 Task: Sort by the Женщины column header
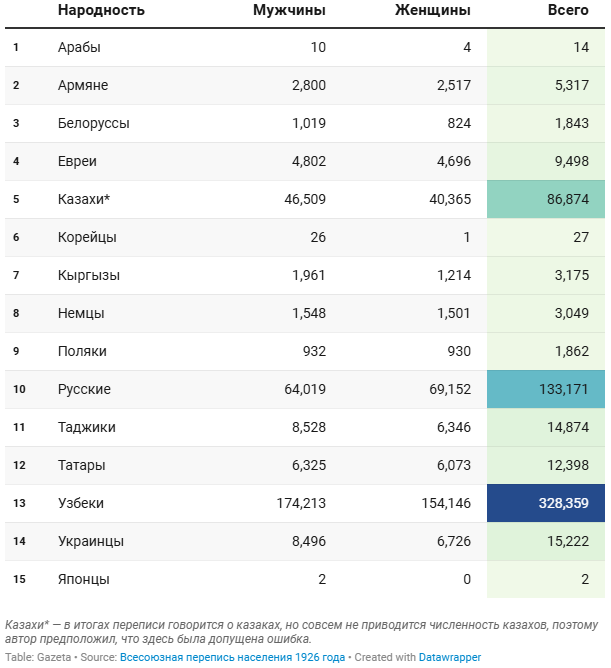432,10
